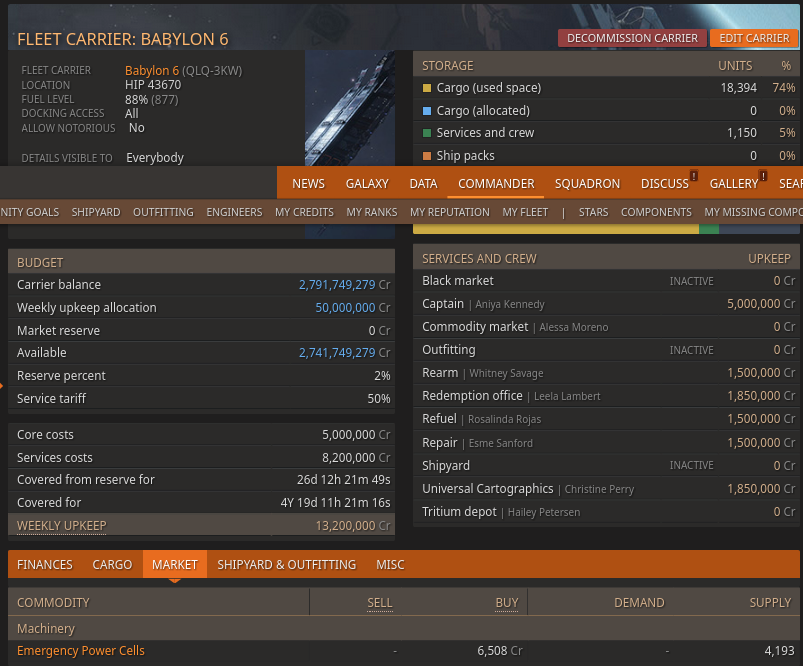803x666 pixels.
Task: Click the Carrier balance value 2,791,749,279 Cr
Action: (x=344, y=285)
